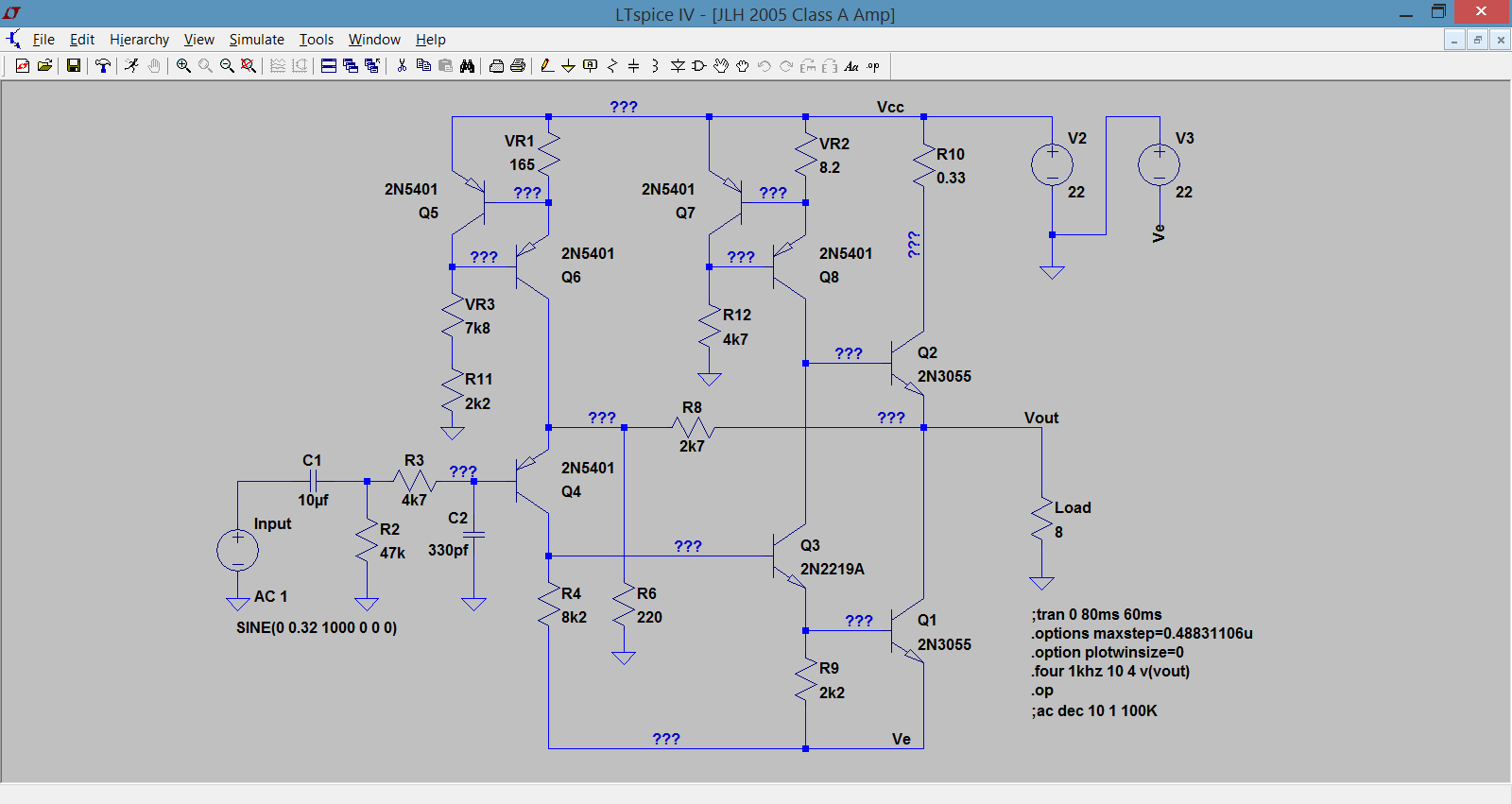
Task: Halt the simulation with the hand icon
Action: 154,66
